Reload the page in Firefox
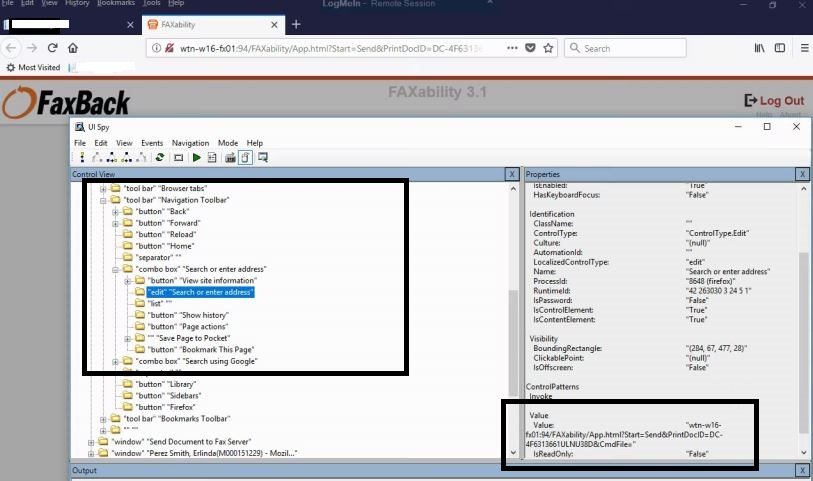 (x=52, y=48)
